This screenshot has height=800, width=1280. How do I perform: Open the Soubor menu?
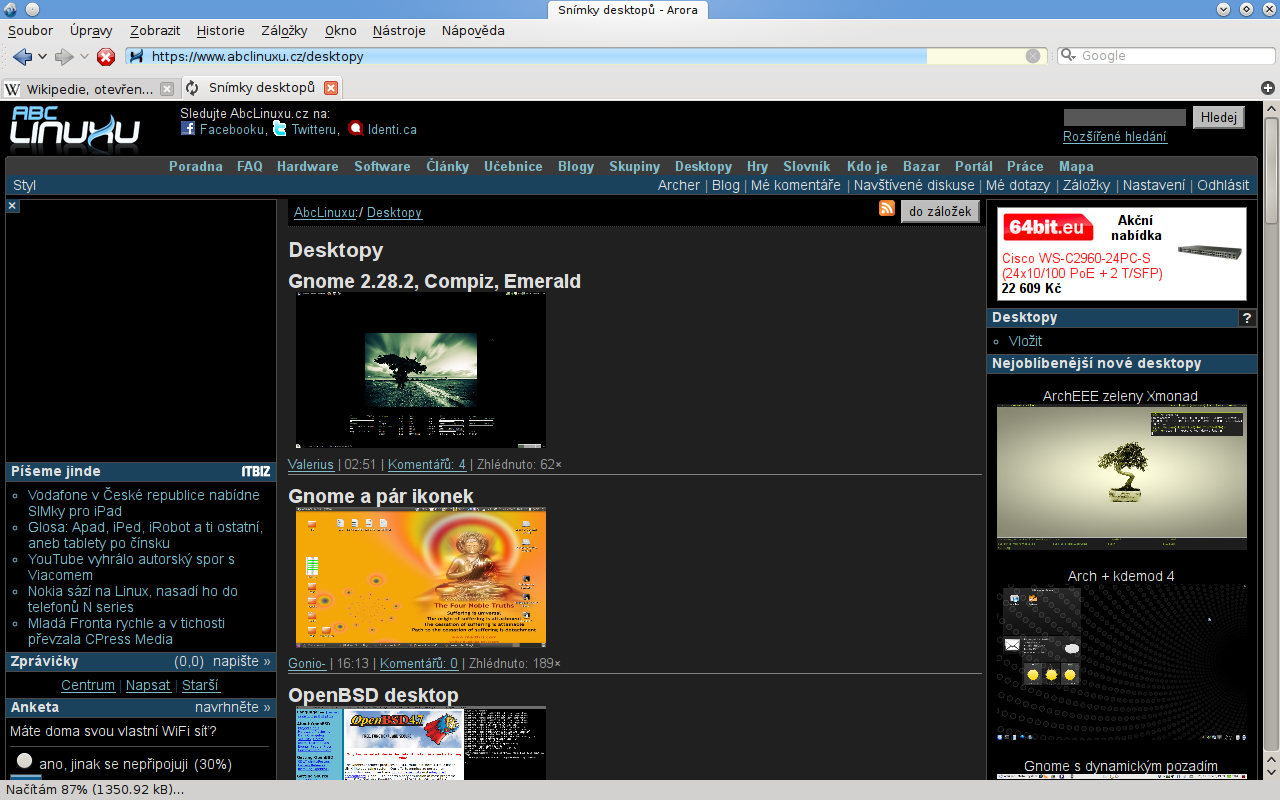[31, 30]
